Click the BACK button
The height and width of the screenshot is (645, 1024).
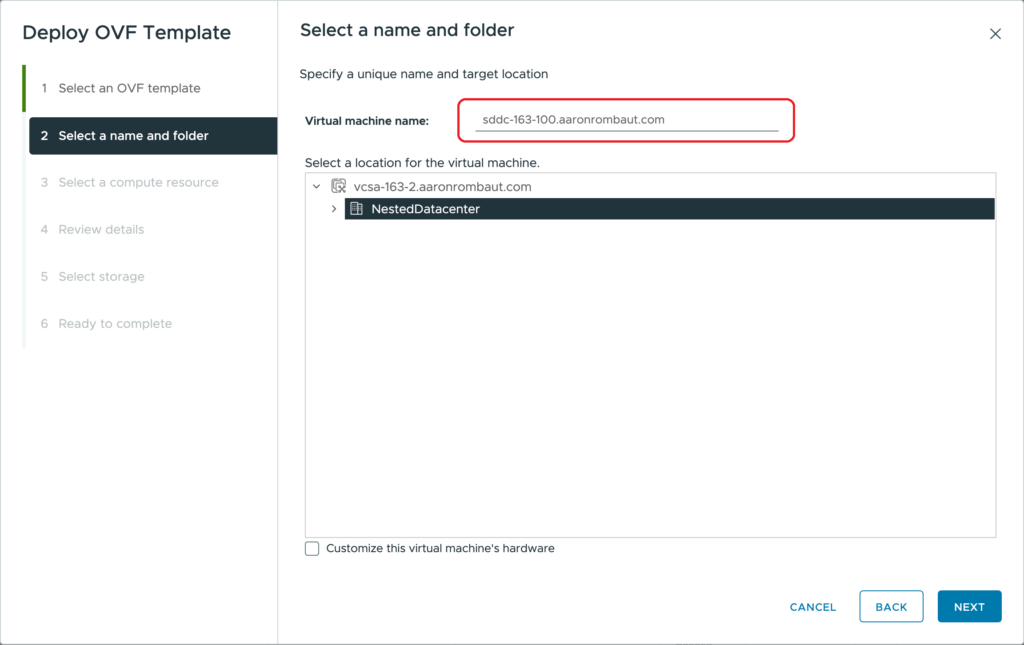891,607
